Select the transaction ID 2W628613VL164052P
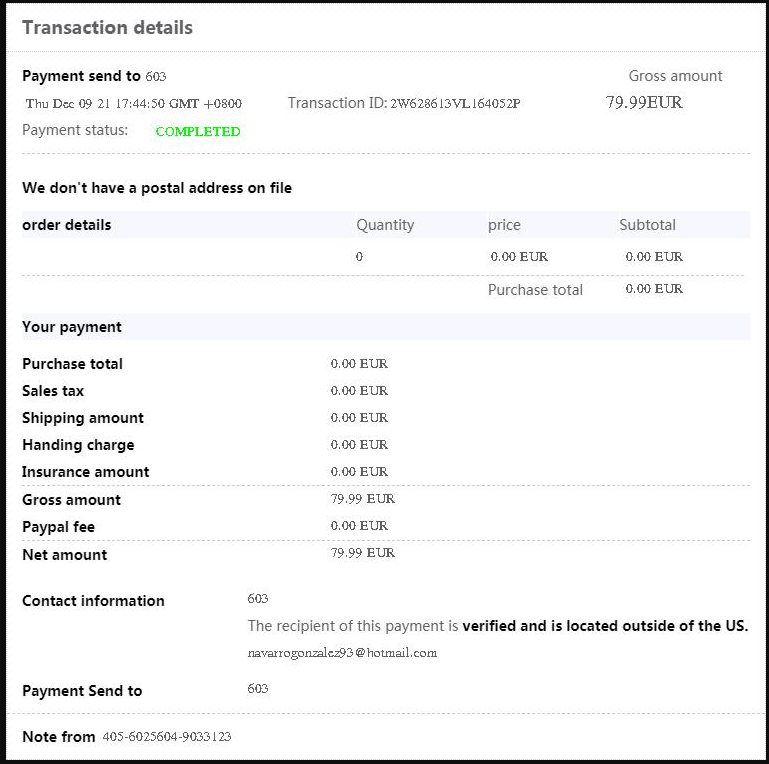 point(455,103)
